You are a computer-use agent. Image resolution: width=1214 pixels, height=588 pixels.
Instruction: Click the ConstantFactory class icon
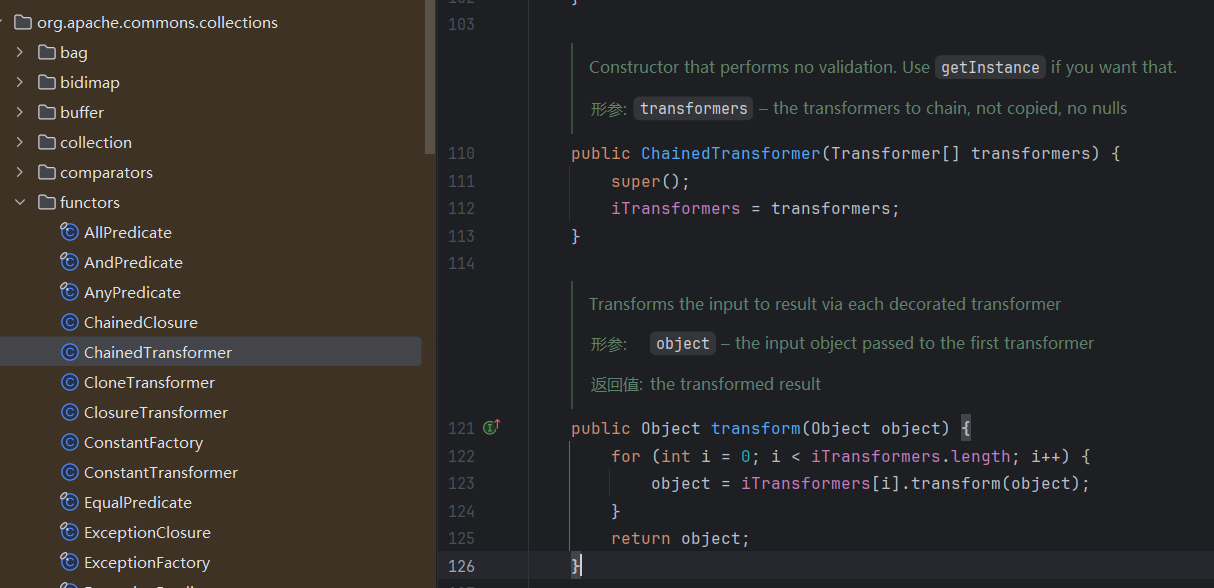point(70,443)
